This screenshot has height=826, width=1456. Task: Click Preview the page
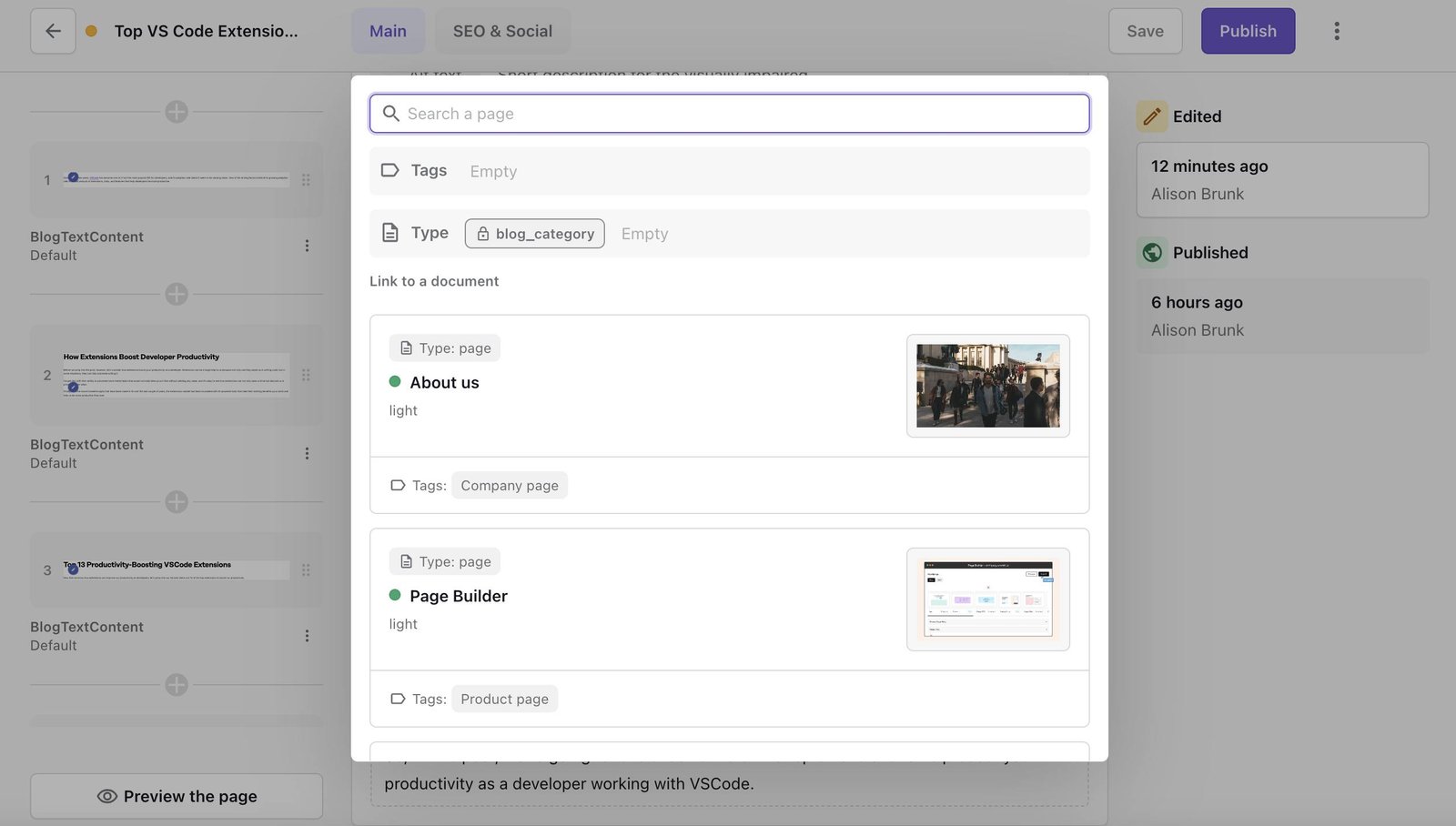click(176, 796)
